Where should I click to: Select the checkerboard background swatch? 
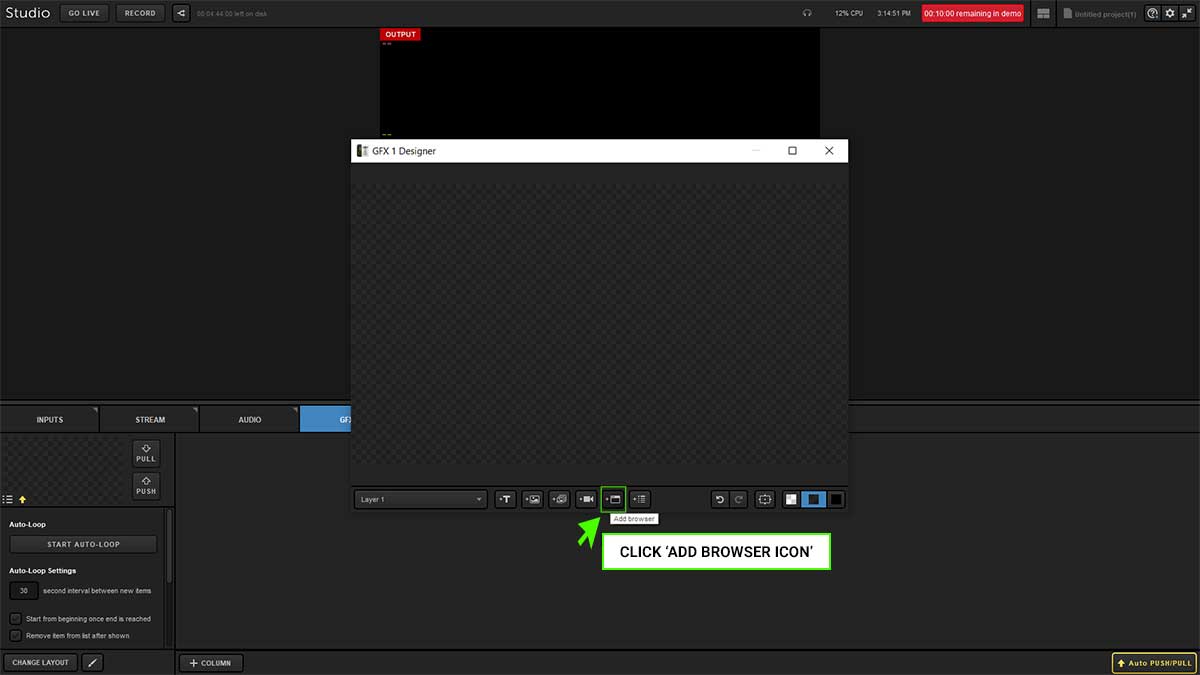791,499
